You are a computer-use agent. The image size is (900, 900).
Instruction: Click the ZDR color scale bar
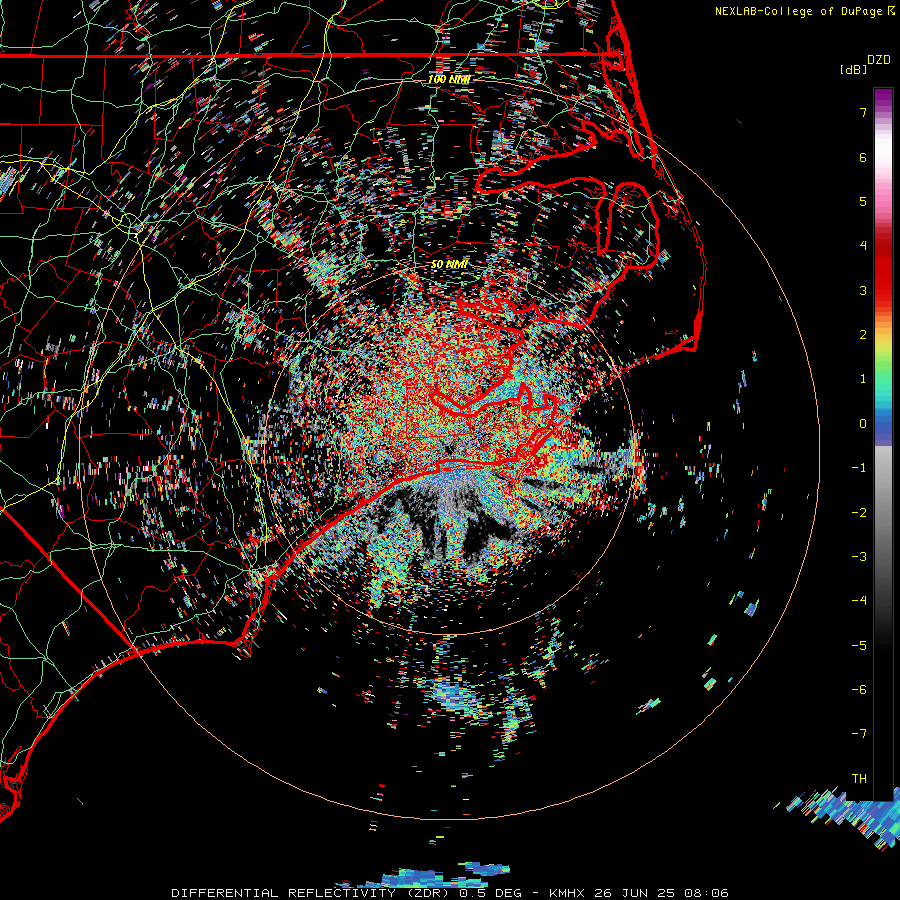click(883, 444)
